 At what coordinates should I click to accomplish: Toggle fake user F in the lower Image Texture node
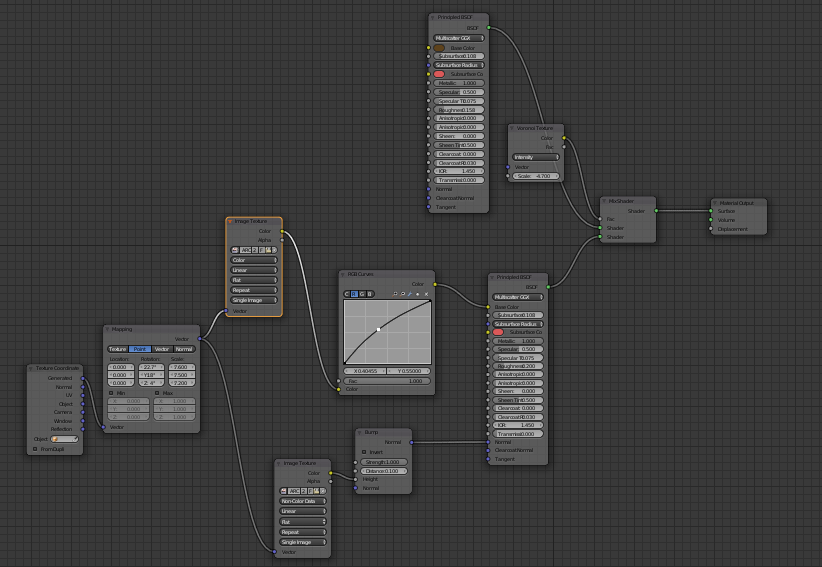(310, 491)
